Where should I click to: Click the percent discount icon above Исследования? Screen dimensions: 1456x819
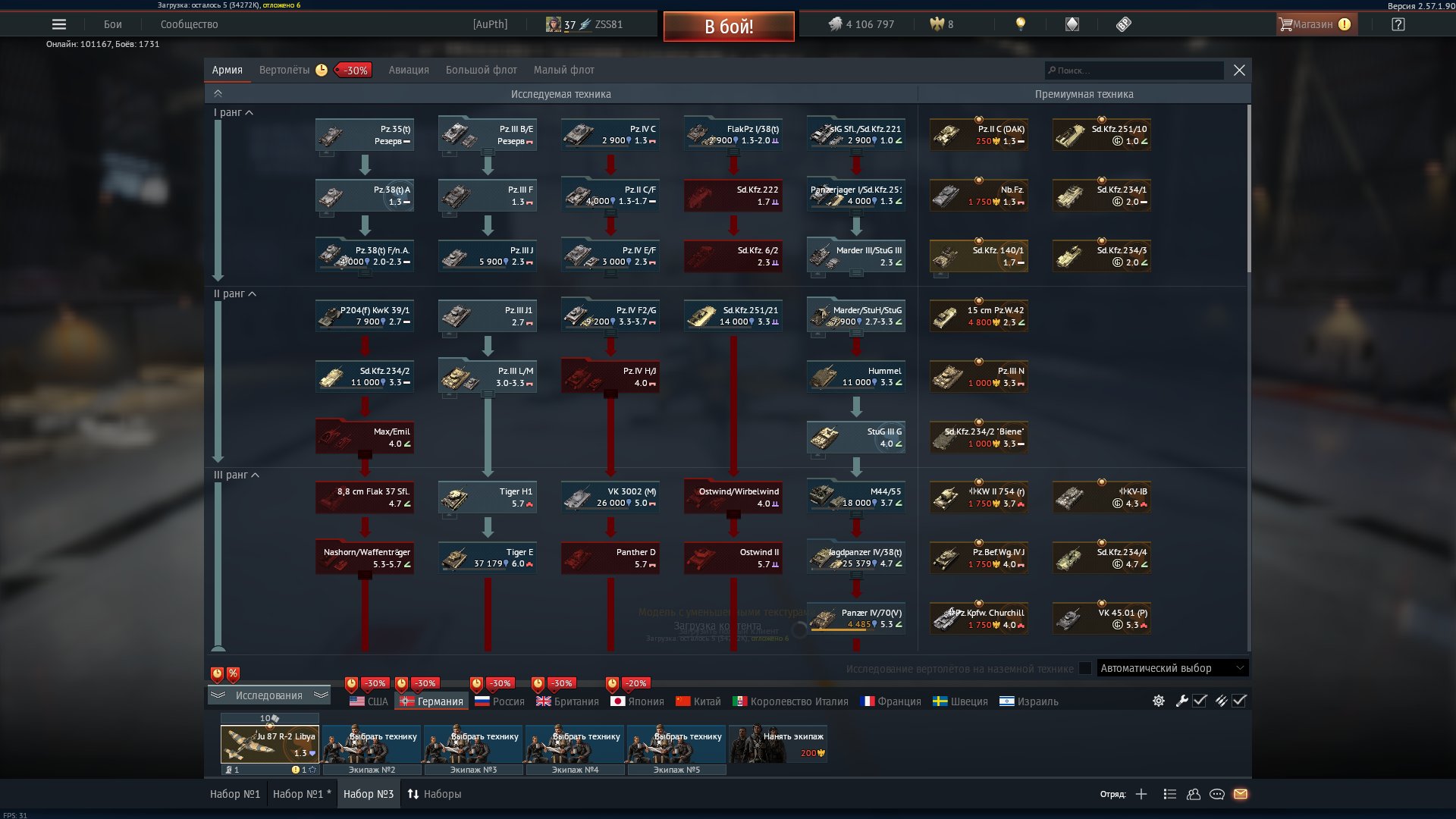click(x=233, y=673)
